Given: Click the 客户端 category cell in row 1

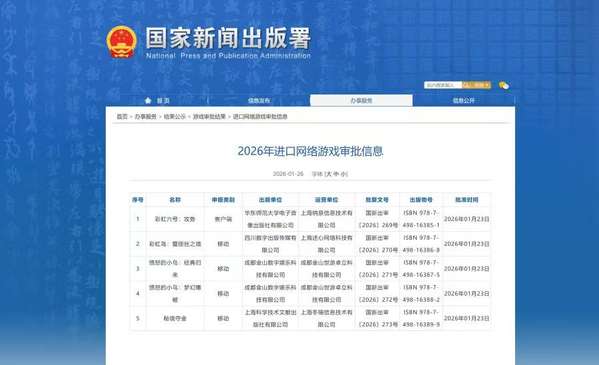Looking at the screenshot, I should tap(223, 219).
